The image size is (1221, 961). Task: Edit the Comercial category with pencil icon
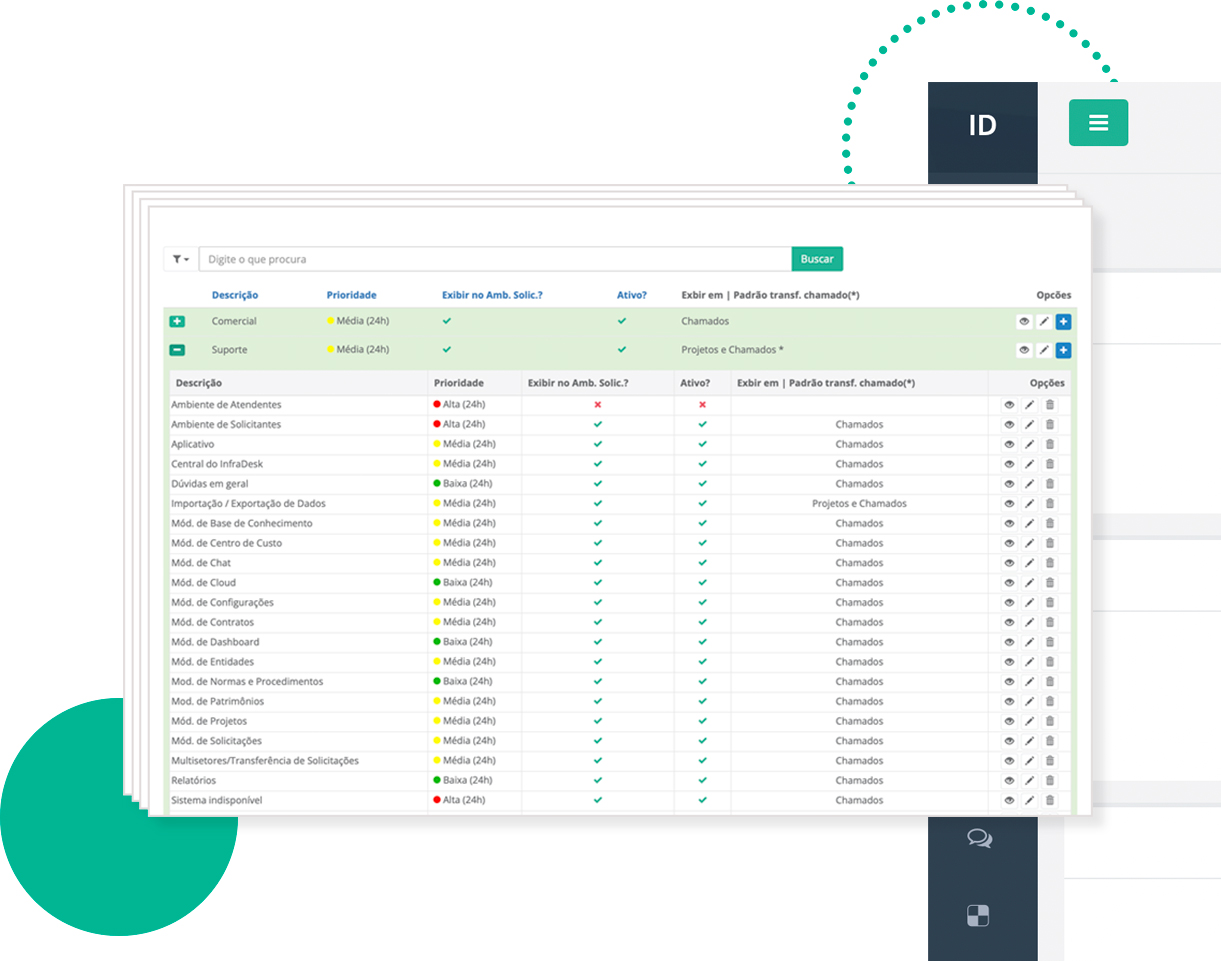(1043, 322)
